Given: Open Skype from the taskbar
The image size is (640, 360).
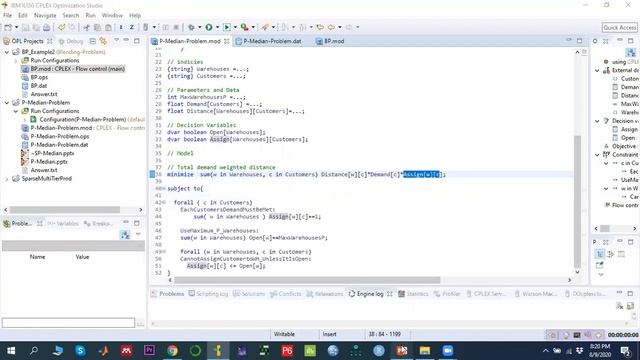Looking at the screenshot, I should click(80, 351).
